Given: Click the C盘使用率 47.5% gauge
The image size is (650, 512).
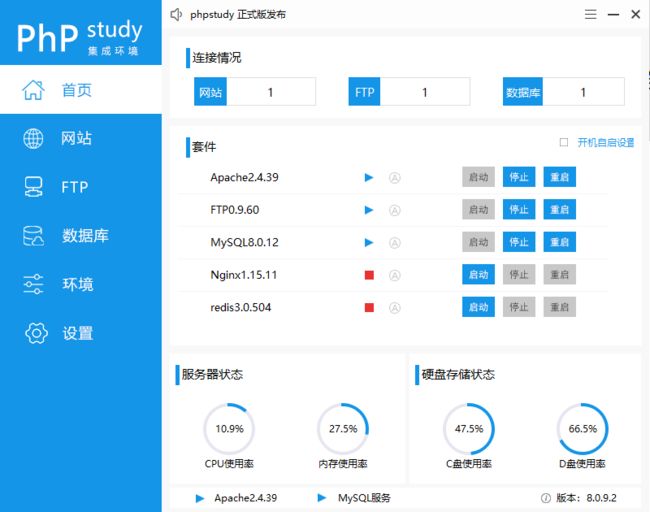Looking at the screenshot, I should point(469,429).
